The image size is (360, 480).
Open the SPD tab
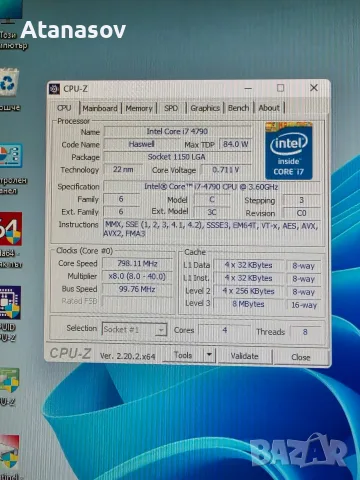pos(171,108)
